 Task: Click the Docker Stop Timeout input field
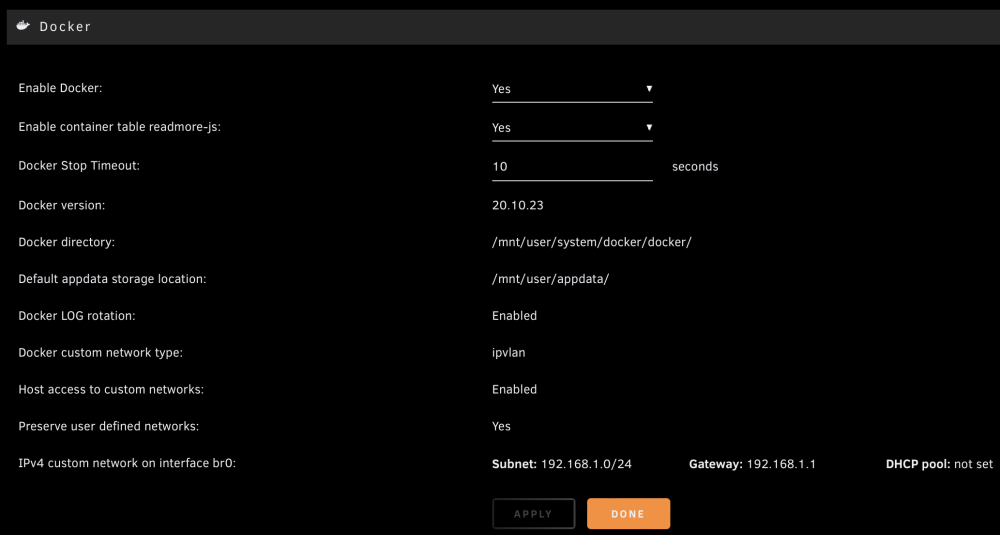[572, 167]
